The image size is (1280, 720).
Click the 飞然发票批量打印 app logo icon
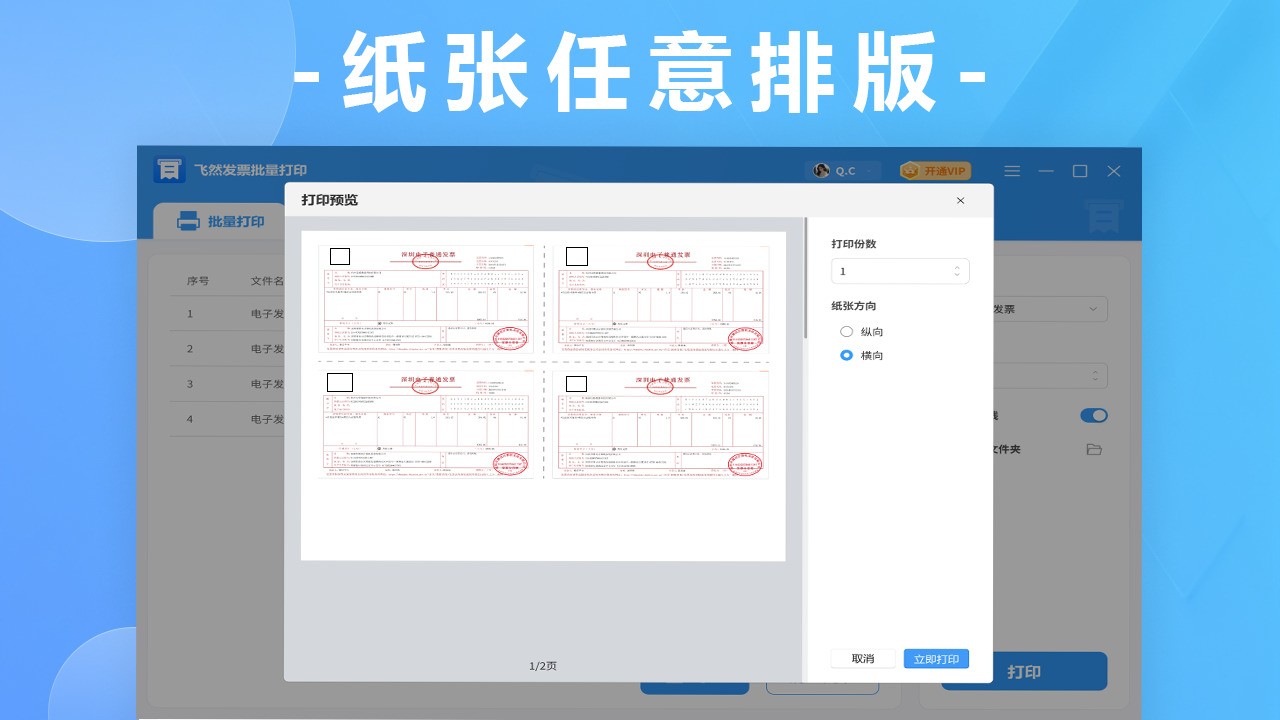(x=169, y=170)
